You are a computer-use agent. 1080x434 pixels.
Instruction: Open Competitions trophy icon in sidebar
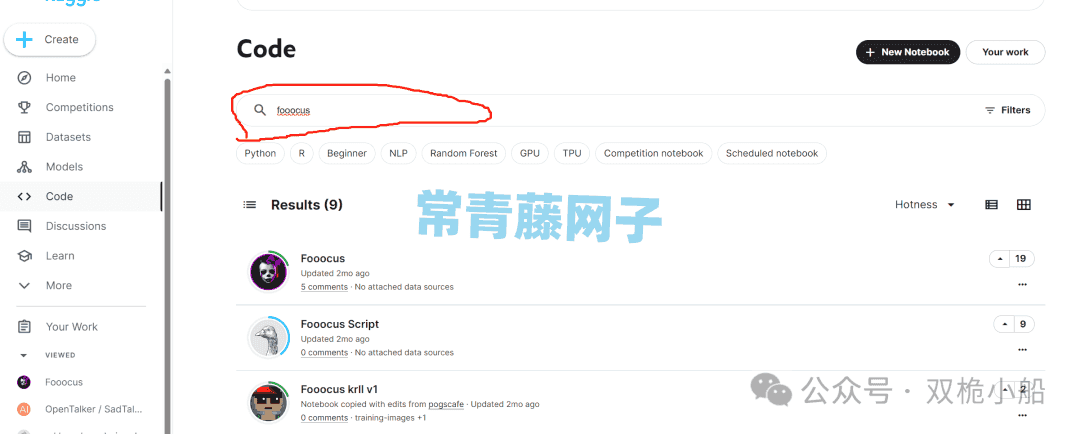[x=24, y=107]
